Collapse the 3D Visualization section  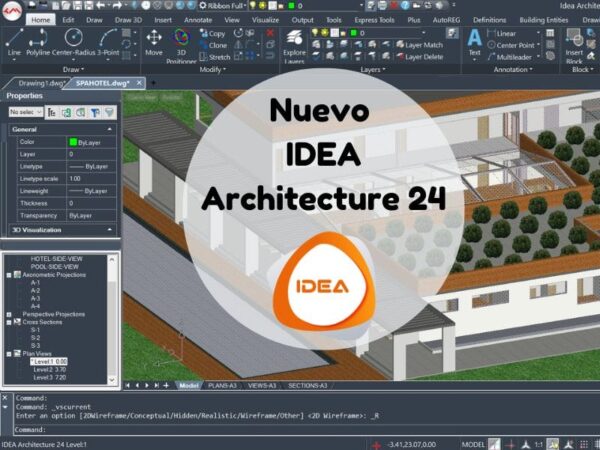pyautogui.click(x=109, y=230)
